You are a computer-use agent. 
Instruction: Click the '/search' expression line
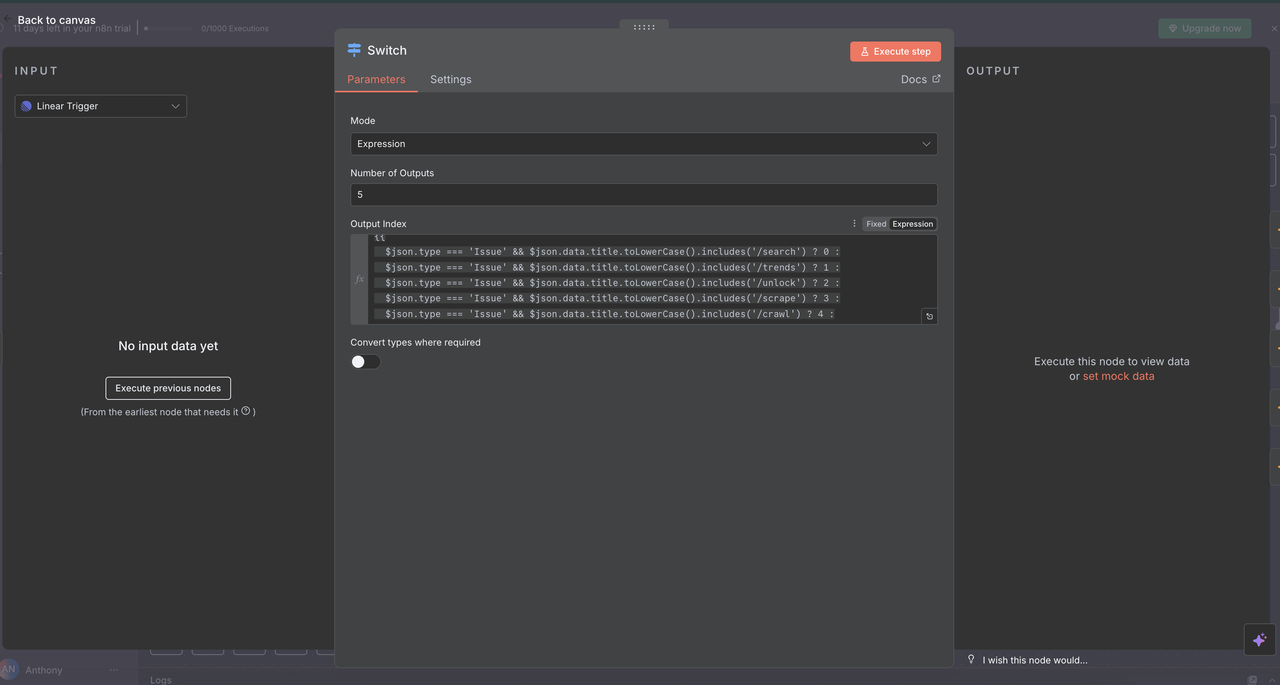(x=608, y=252)
